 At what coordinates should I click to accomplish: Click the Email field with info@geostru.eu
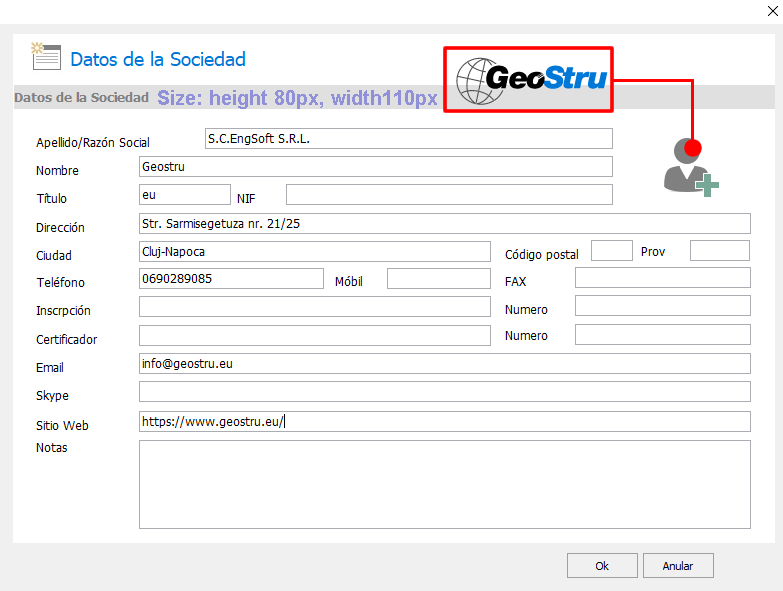(x=444, y=363)
